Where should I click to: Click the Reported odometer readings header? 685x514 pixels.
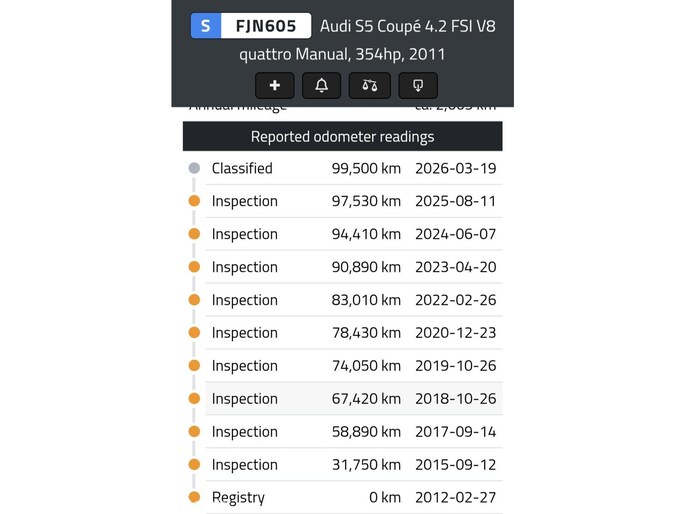(342, 136)
